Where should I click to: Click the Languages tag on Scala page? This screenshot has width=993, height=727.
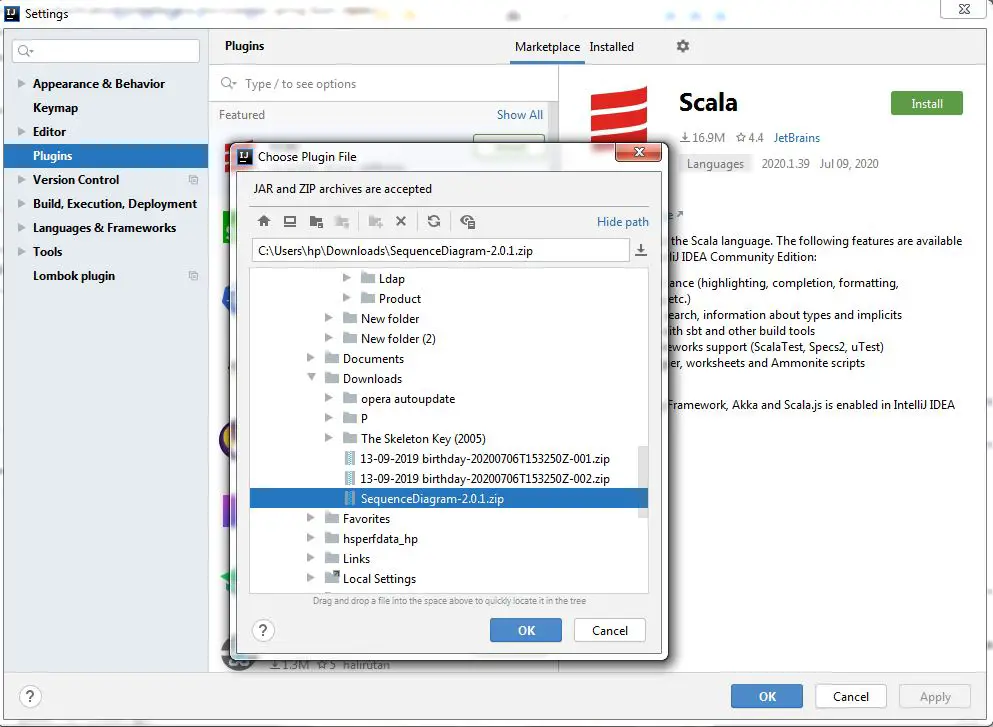click(715, 163)
